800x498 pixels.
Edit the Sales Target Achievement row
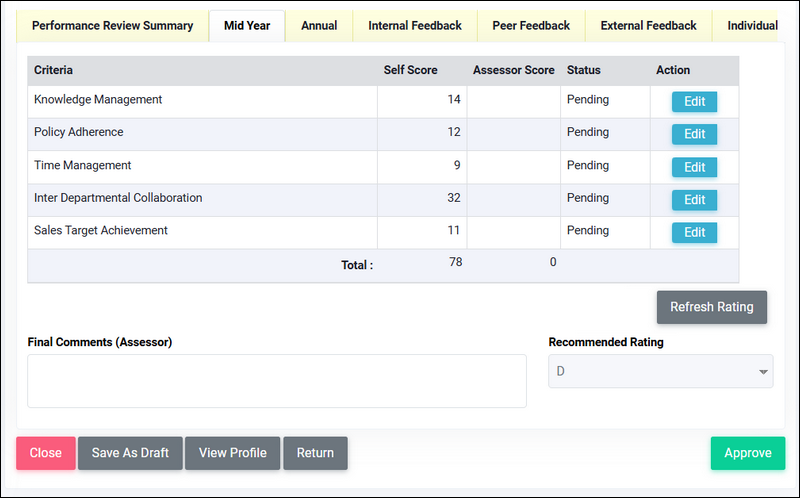coord(694,233)
